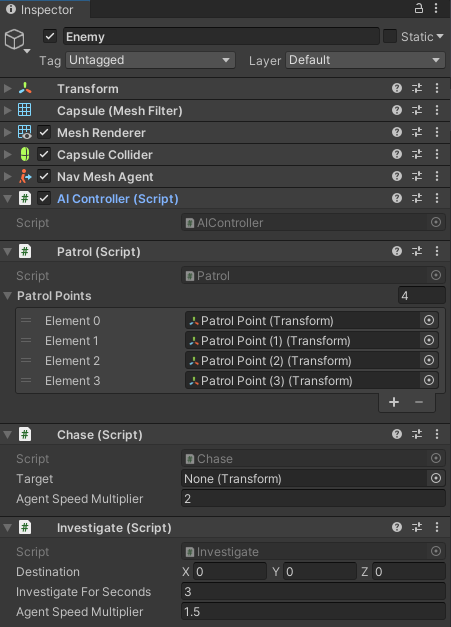
Task: Lock the Inspector with the padlock icon
Action: point(419,8)
